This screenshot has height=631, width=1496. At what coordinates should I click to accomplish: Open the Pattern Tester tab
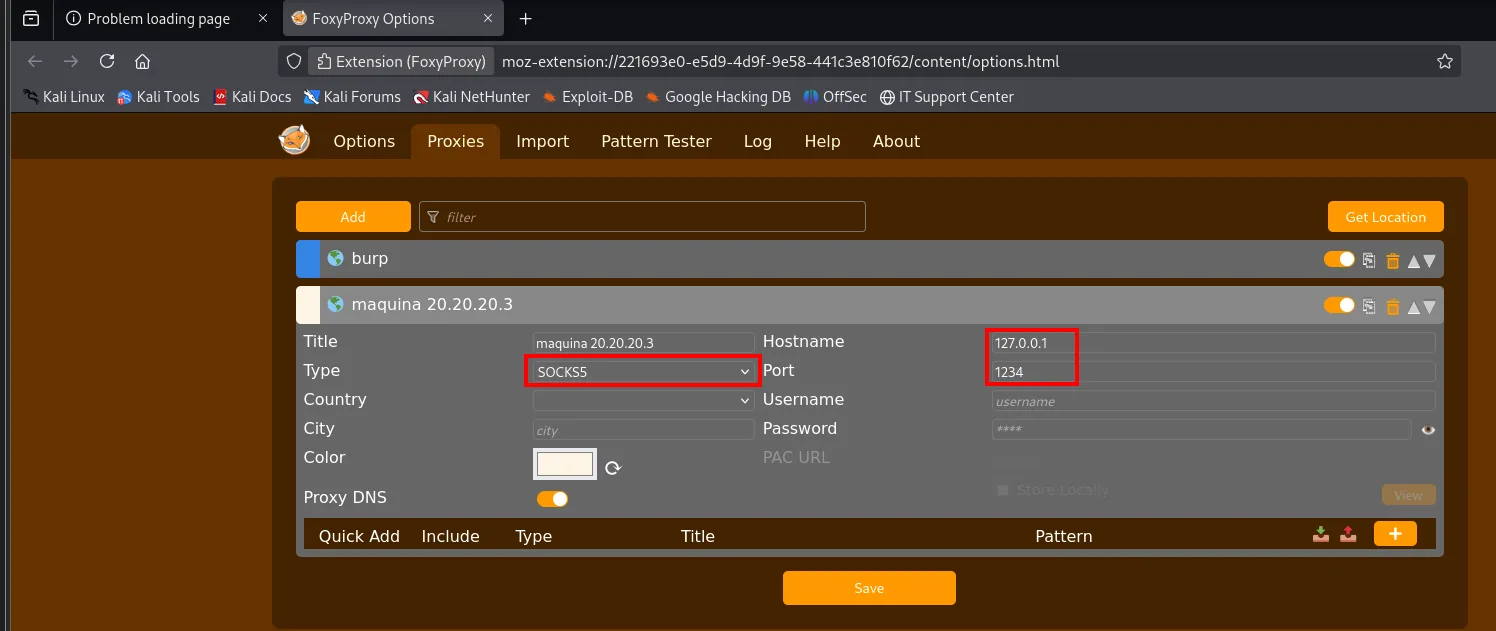pyautogui.click(x=656, y=141)
